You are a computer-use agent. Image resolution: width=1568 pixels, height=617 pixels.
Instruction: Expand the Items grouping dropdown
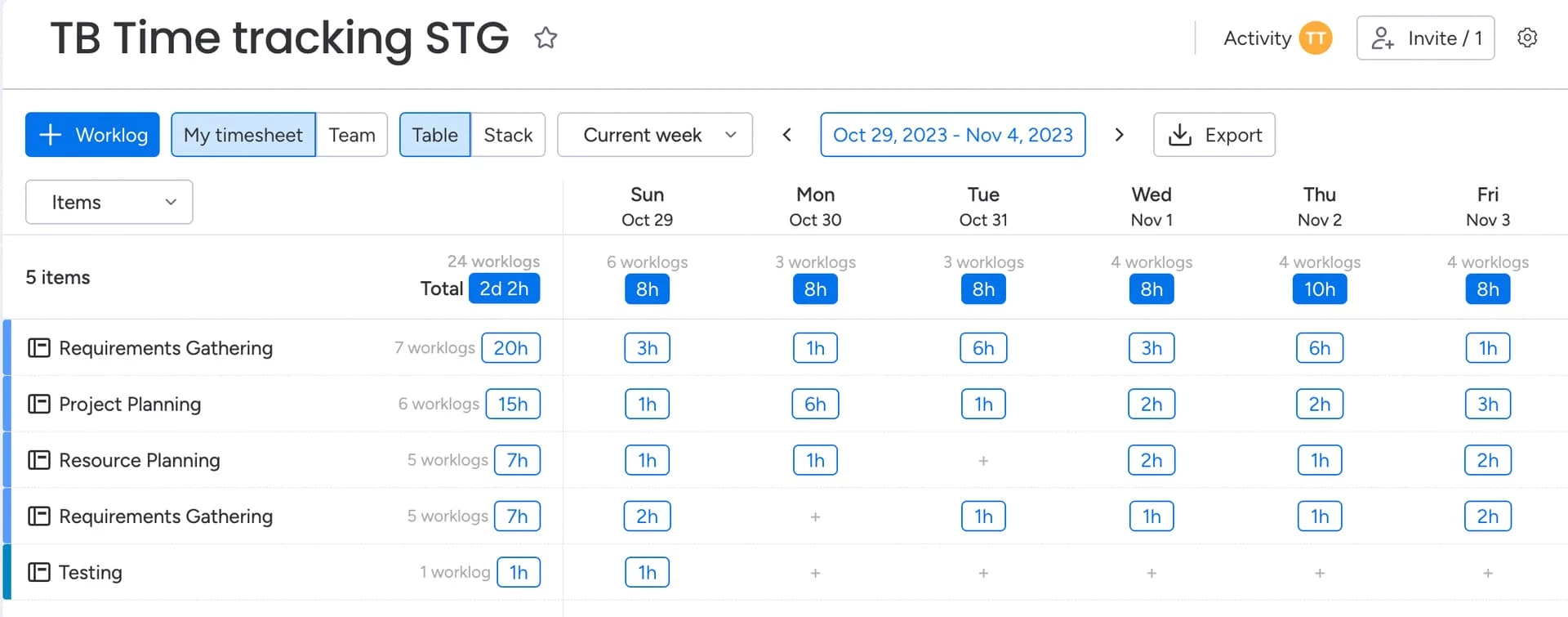click(x=109, y=202)
